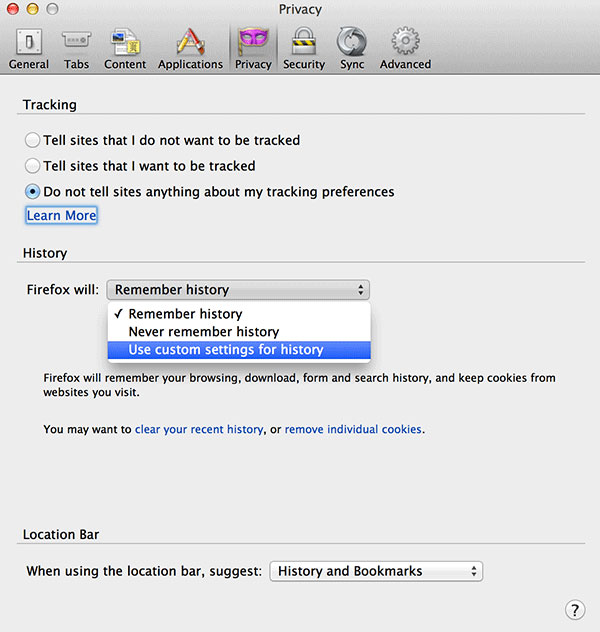The image size is (600, 632).
Task: Open the 'Firefox will' history dropdown
Action: coord(238,290)
